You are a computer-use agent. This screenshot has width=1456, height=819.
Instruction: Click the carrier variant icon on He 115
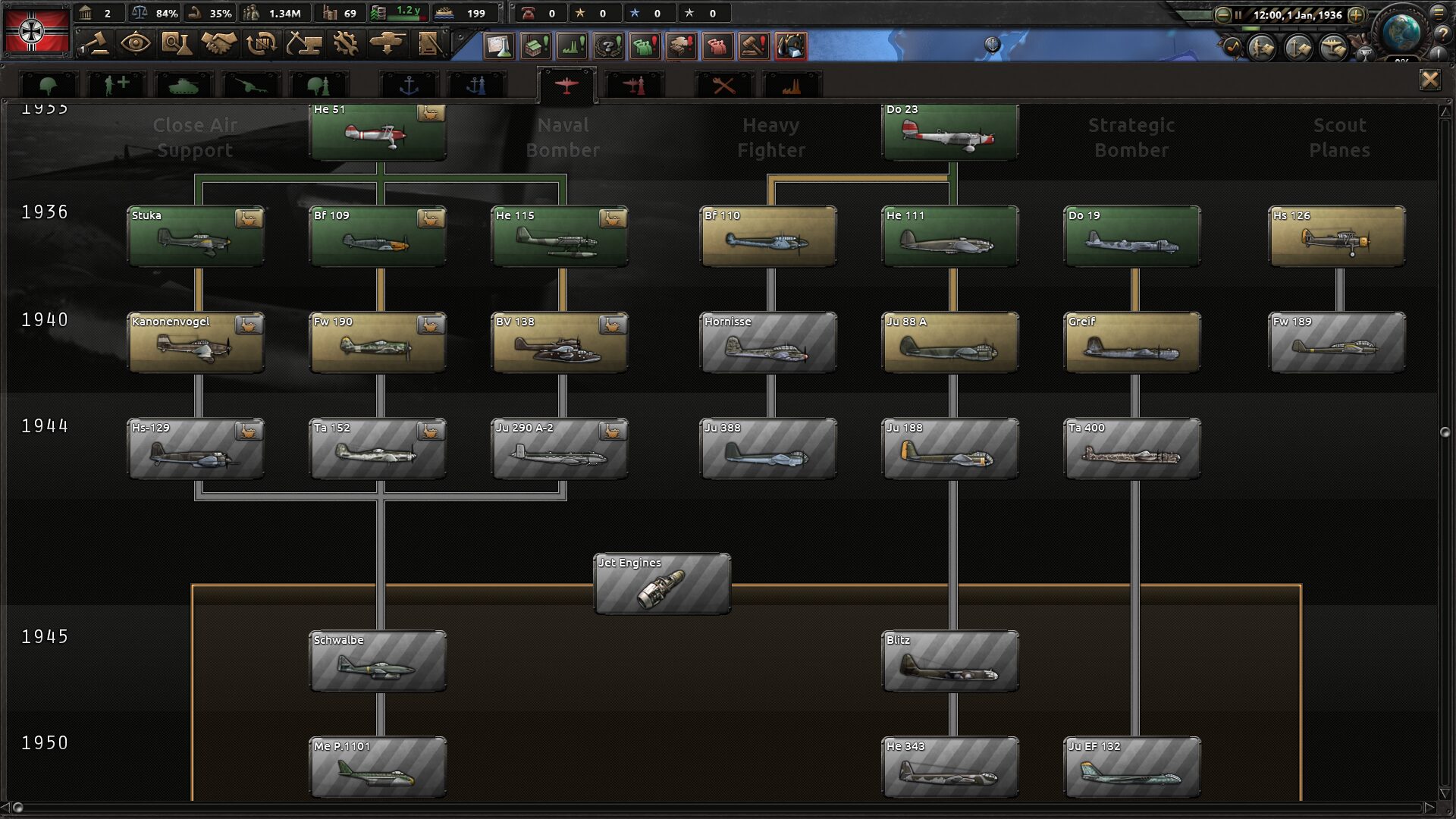(x=613, y=218)
